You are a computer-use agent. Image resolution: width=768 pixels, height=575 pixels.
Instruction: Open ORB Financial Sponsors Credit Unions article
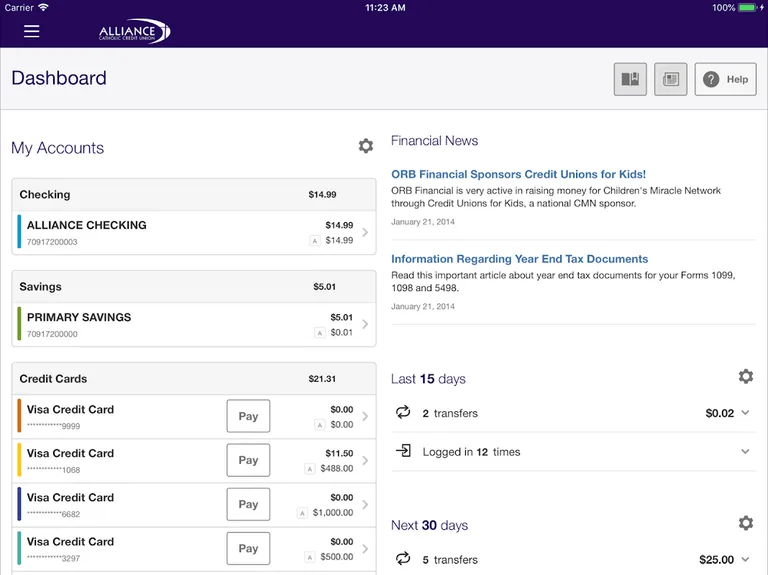518,174
